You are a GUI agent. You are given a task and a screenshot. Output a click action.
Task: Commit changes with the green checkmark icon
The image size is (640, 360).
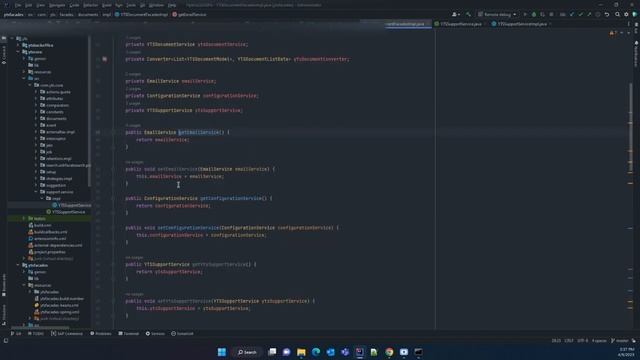(580, 14)
